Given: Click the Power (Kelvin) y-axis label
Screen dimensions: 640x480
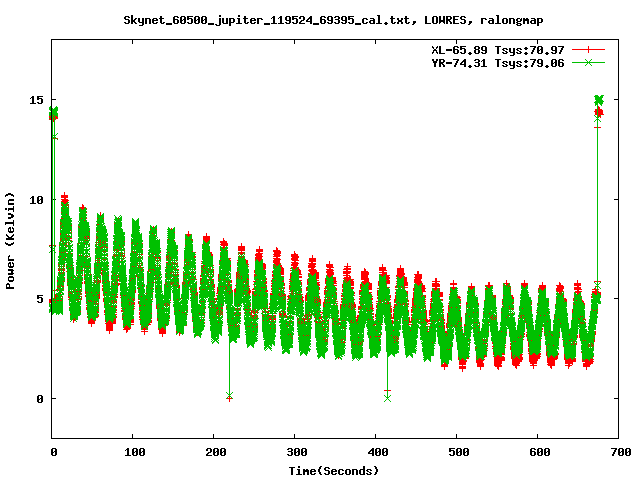Looking at the screenshot, I should pos(10,241).
